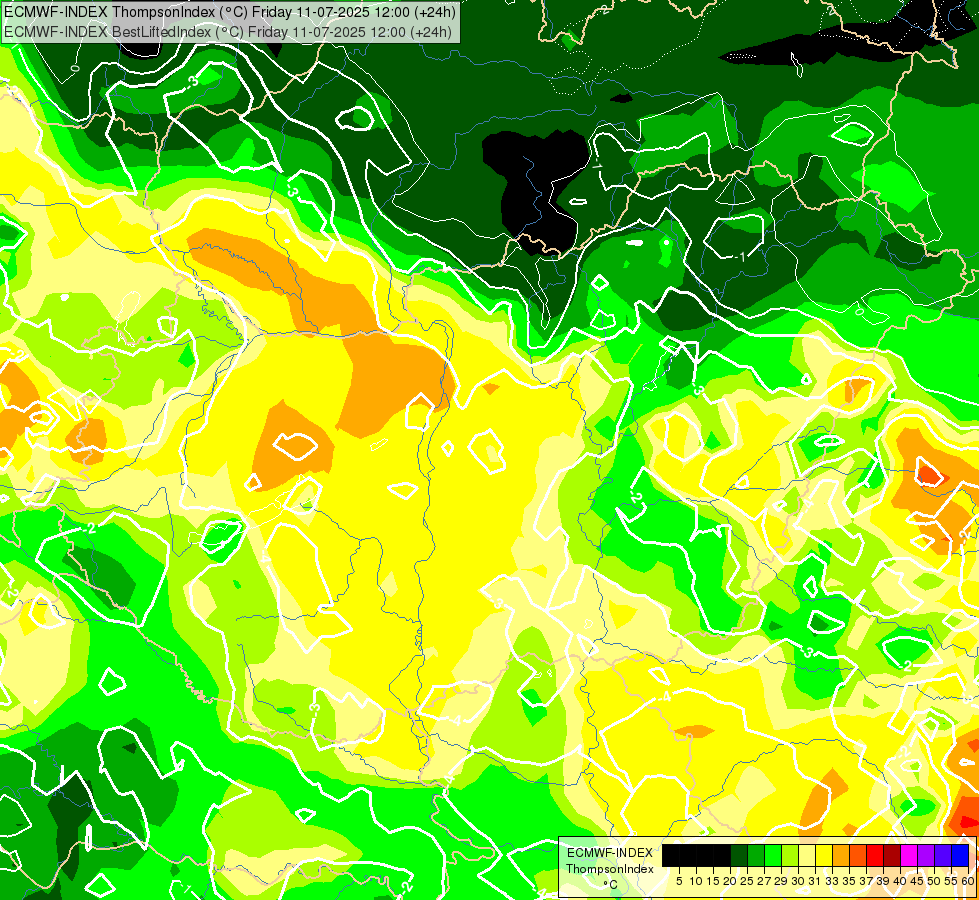Pick the purple 45–50 legend swatch
Image resolution: width=979 pixels, height=900 pixels.
coord(926,856)
